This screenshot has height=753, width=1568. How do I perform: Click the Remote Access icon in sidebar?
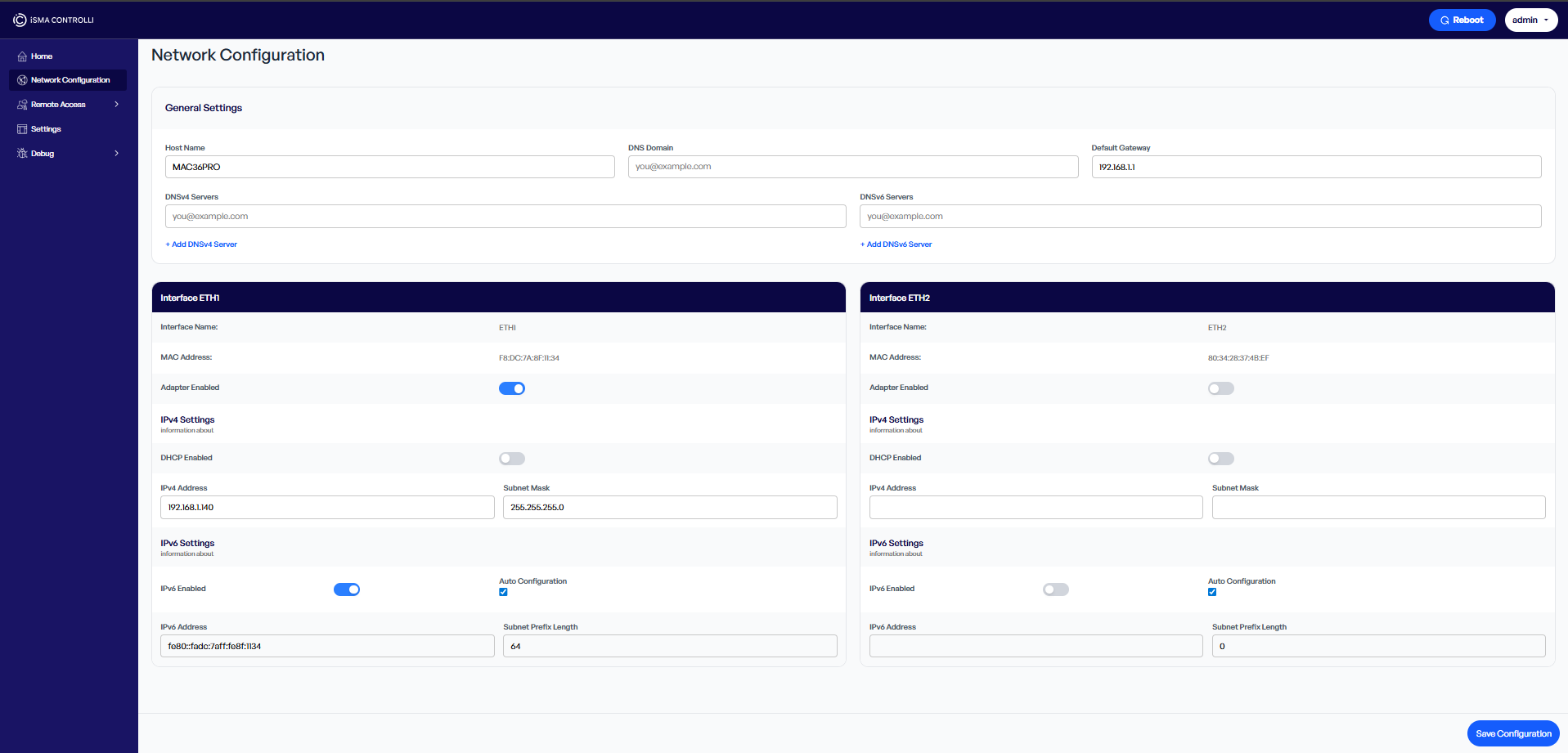coord(22,105)
